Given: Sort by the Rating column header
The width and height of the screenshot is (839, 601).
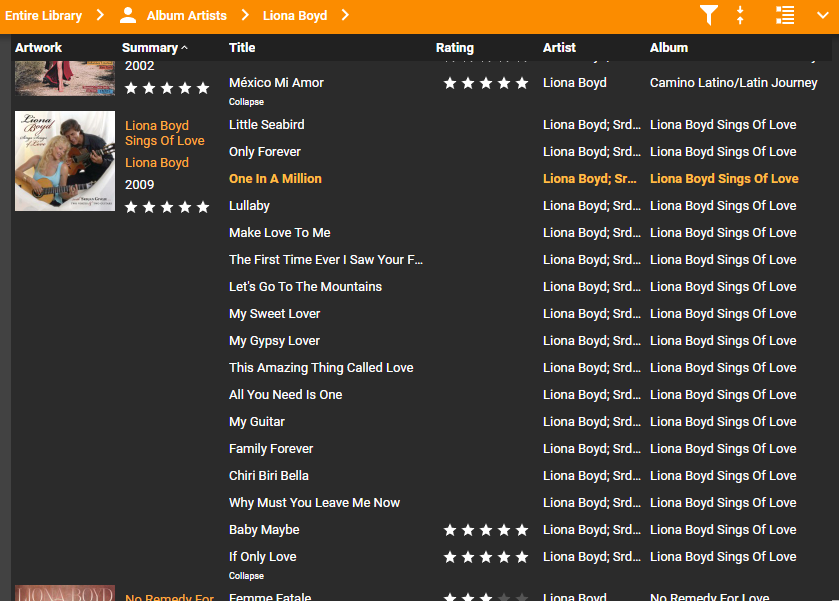Looking at the screenshot, I should coord(455,48).
